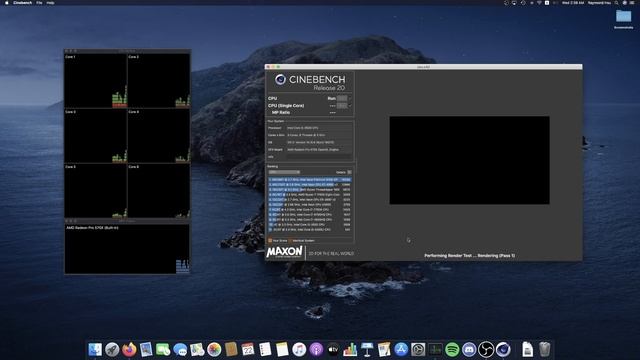Click the Core 1 usage graph
Viewport: 640px width, 360px height.
(x=96, y=81)
